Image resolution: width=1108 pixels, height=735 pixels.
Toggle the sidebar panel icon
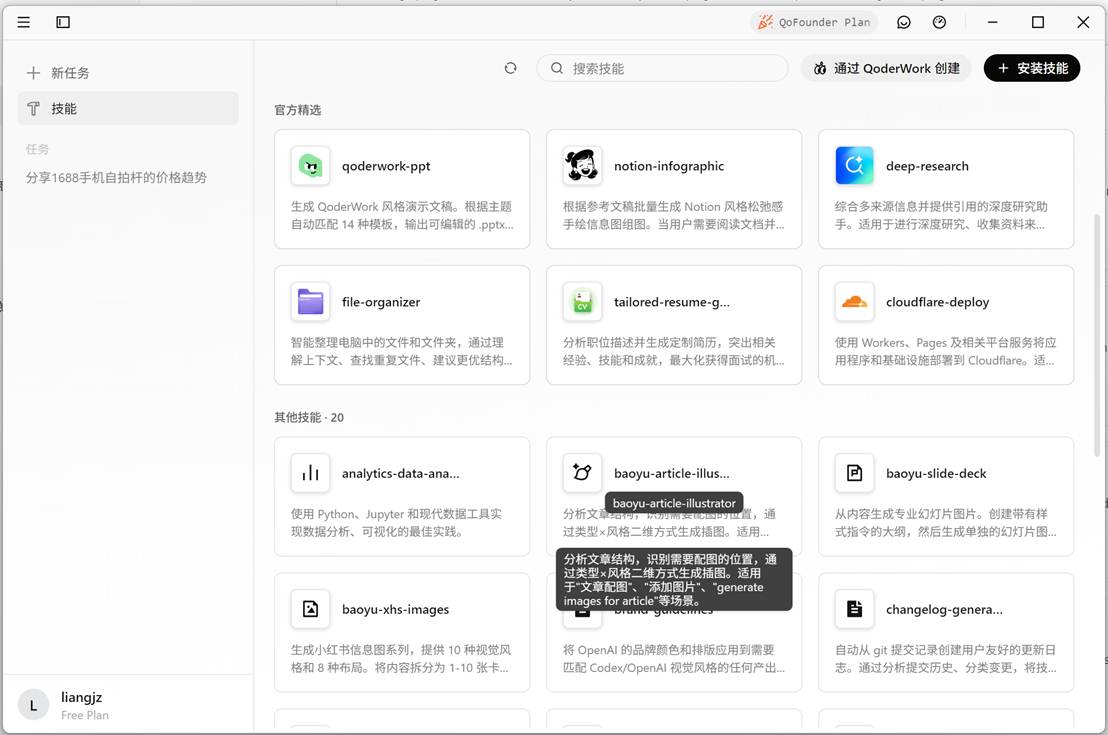63,22
